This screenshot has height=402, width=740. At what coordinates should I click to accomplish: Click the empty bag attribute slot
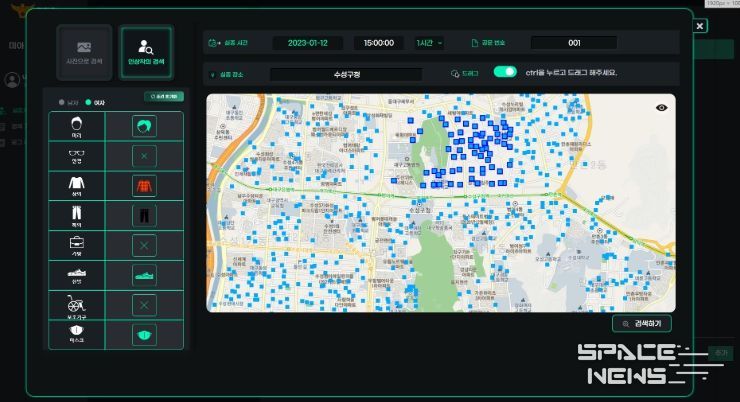tap(146, 245)
